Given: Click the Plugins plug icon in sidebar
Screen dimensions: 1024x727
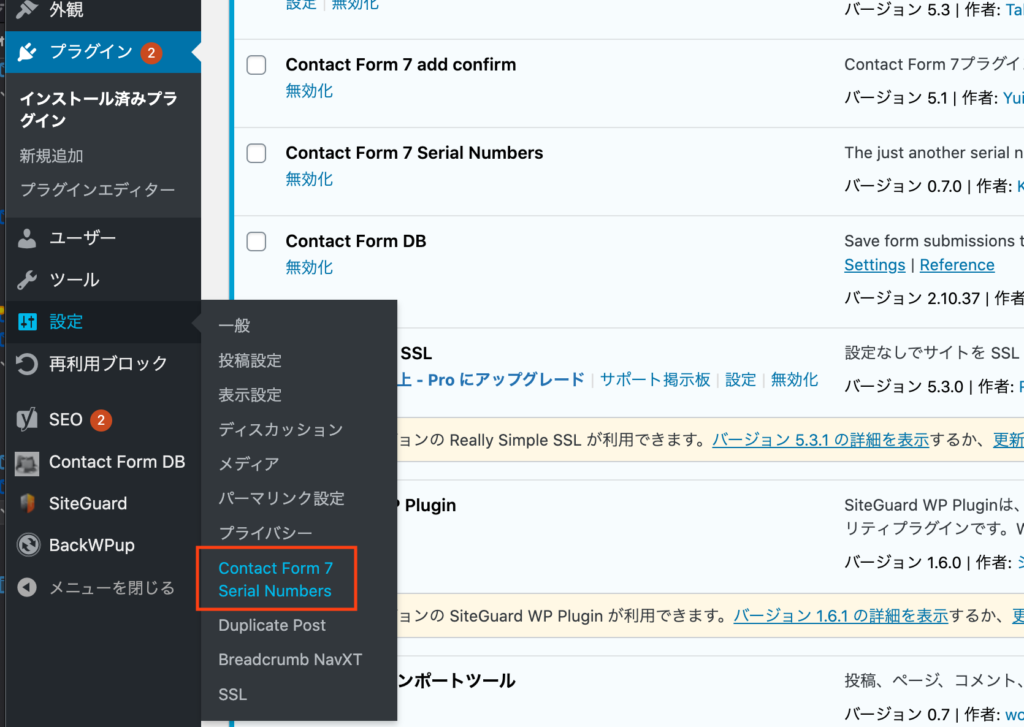Looking at the screenshot, I should click(28, 52).
